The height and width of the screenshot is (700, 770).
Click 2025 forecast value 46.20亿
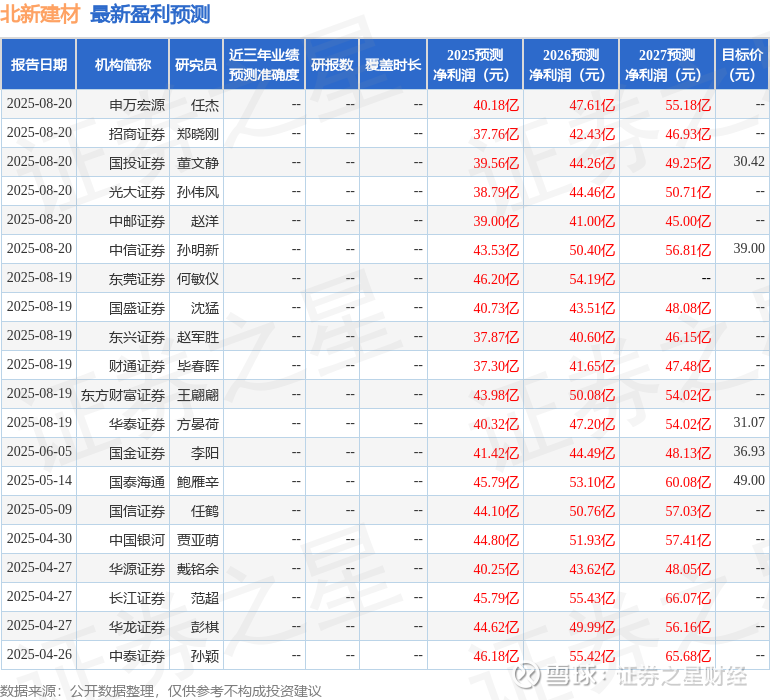(495, 279)
